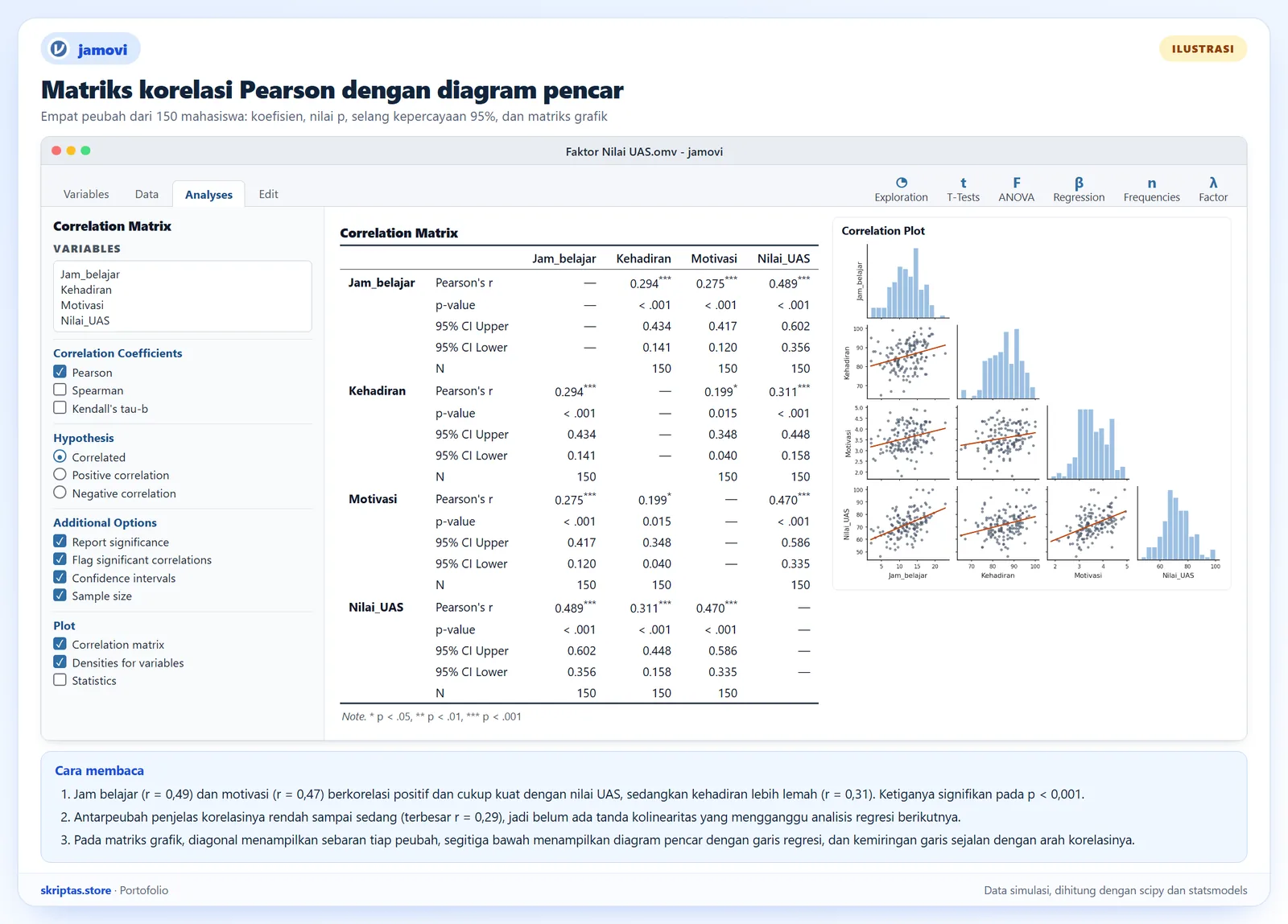Toggle Sample size checkbox
Viewport: 1288px width, 924px height.
(60, 596)
